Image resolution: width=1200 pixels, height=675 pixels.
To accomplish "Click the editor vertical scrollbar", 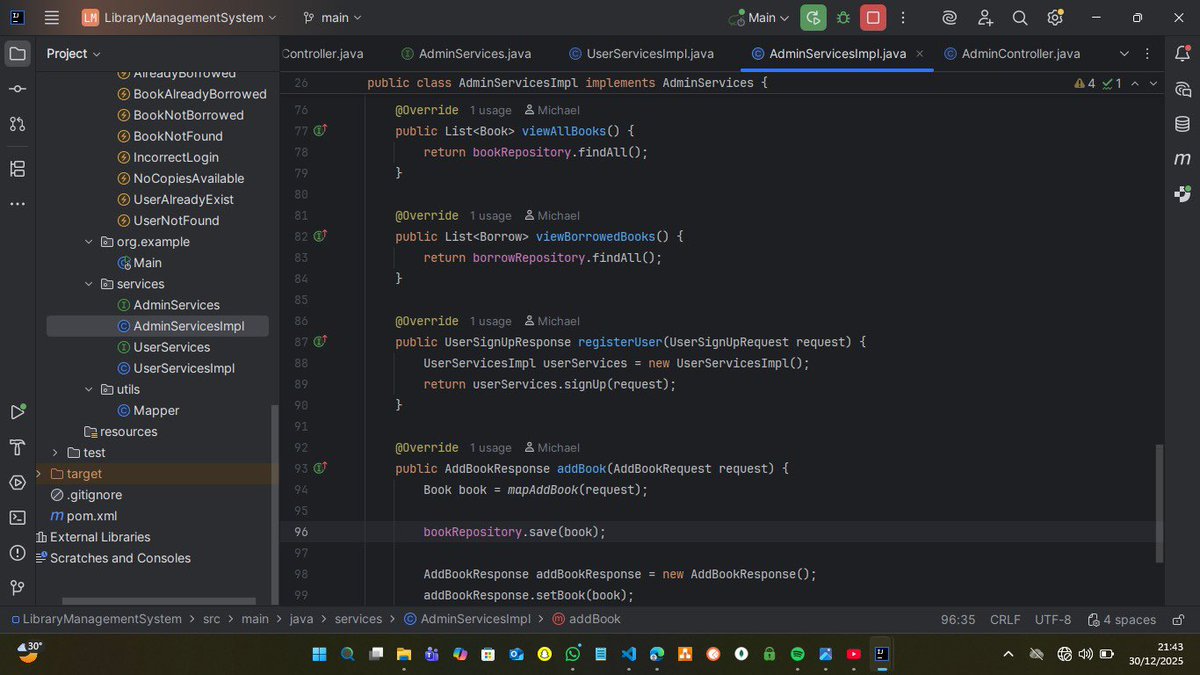I will (1160, 503).
